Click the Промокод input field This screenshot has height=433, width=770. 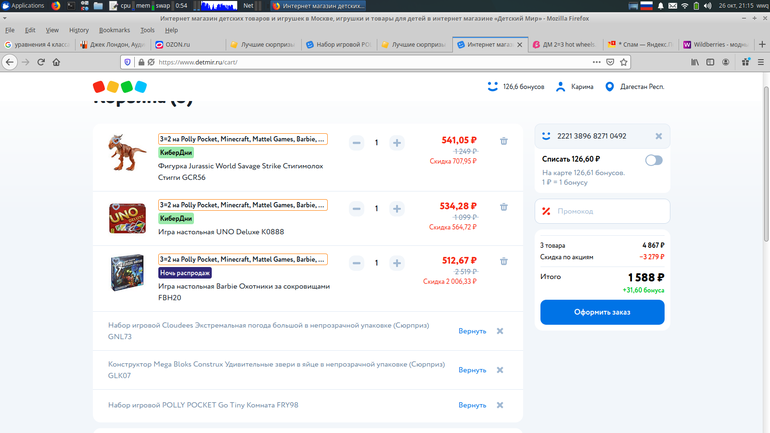[x=602, y=211]
